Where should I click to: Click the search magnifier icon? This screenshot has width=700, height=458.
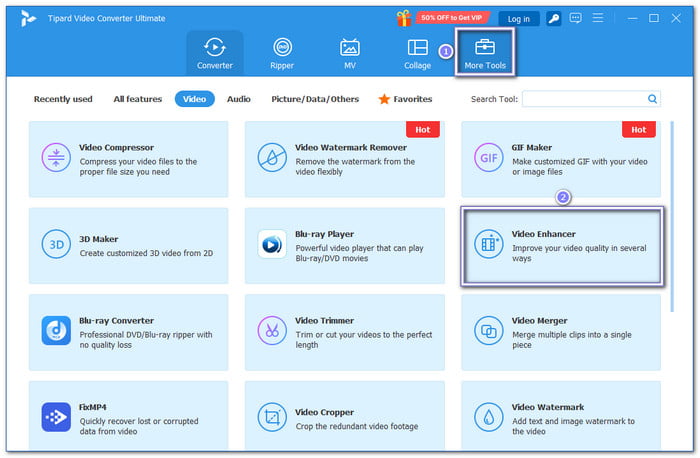[652, 99]
